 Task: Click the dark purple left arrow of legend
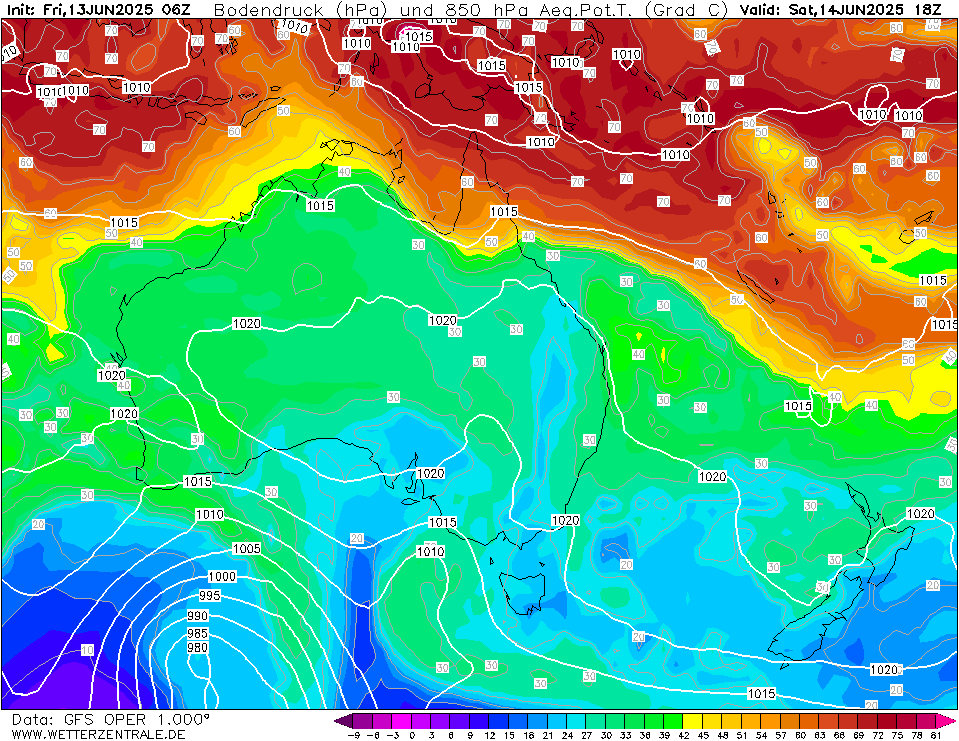343,720
